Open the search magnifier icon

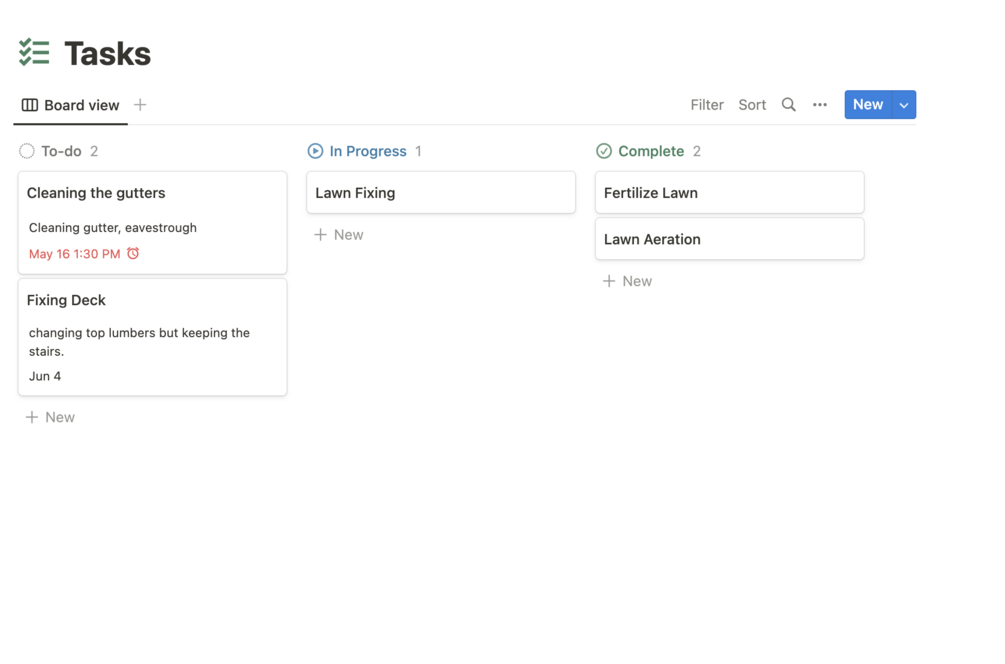(x=788, y=105)
